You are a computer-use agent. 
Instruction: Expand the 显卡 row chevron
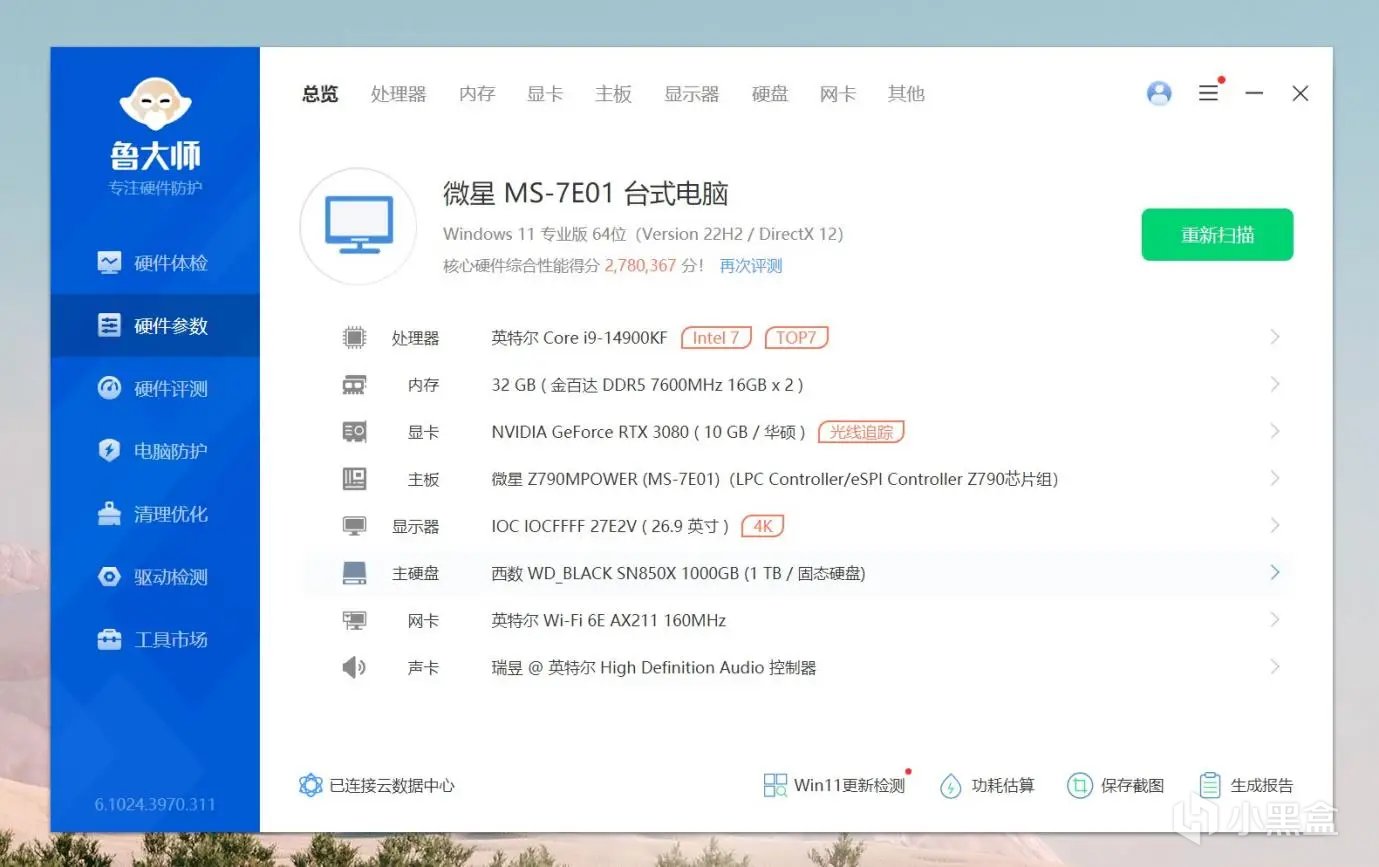[x=1275, y=431]
